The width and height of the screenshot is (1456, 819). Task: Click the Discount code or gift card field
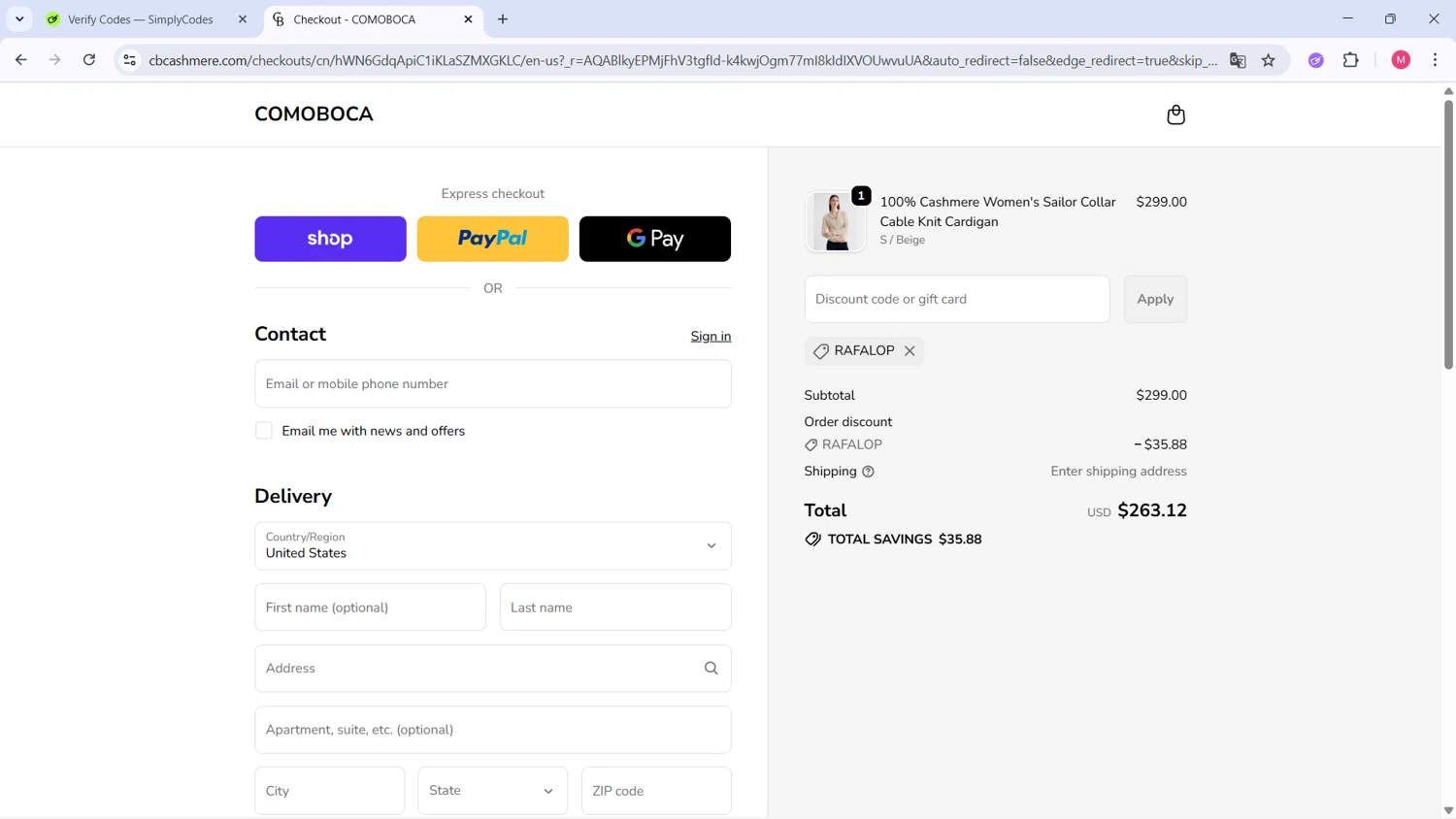click(957, 299)
